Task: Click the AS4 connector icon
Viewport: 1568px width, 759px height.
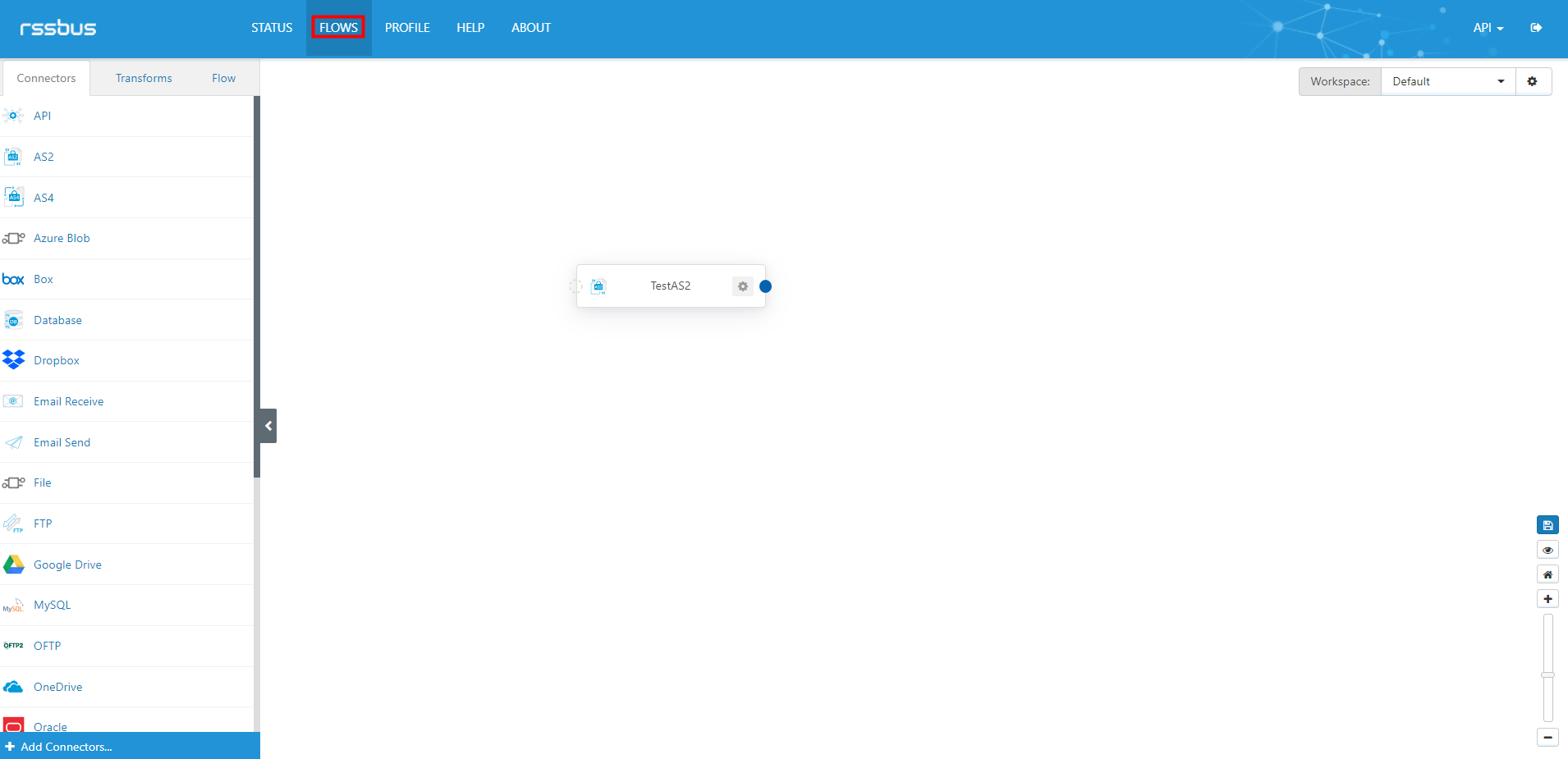Action: pyautogui.click(x=13, y=198)
